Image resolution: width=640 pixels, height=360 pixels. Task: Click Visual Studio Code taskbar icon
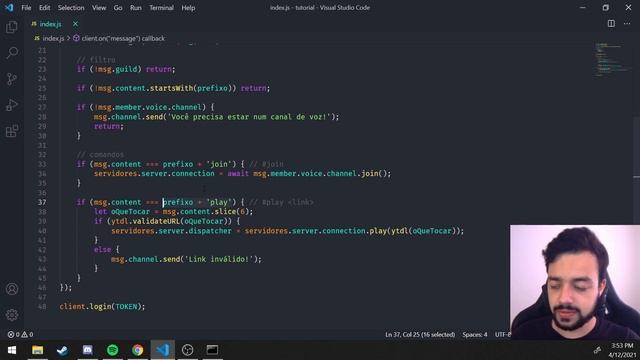point(162,350)
